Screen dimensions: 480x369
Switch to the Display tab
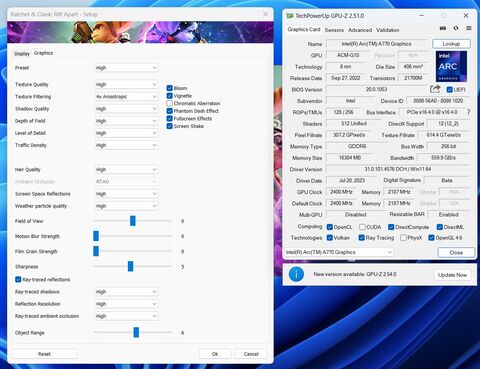tap(22, 54)
